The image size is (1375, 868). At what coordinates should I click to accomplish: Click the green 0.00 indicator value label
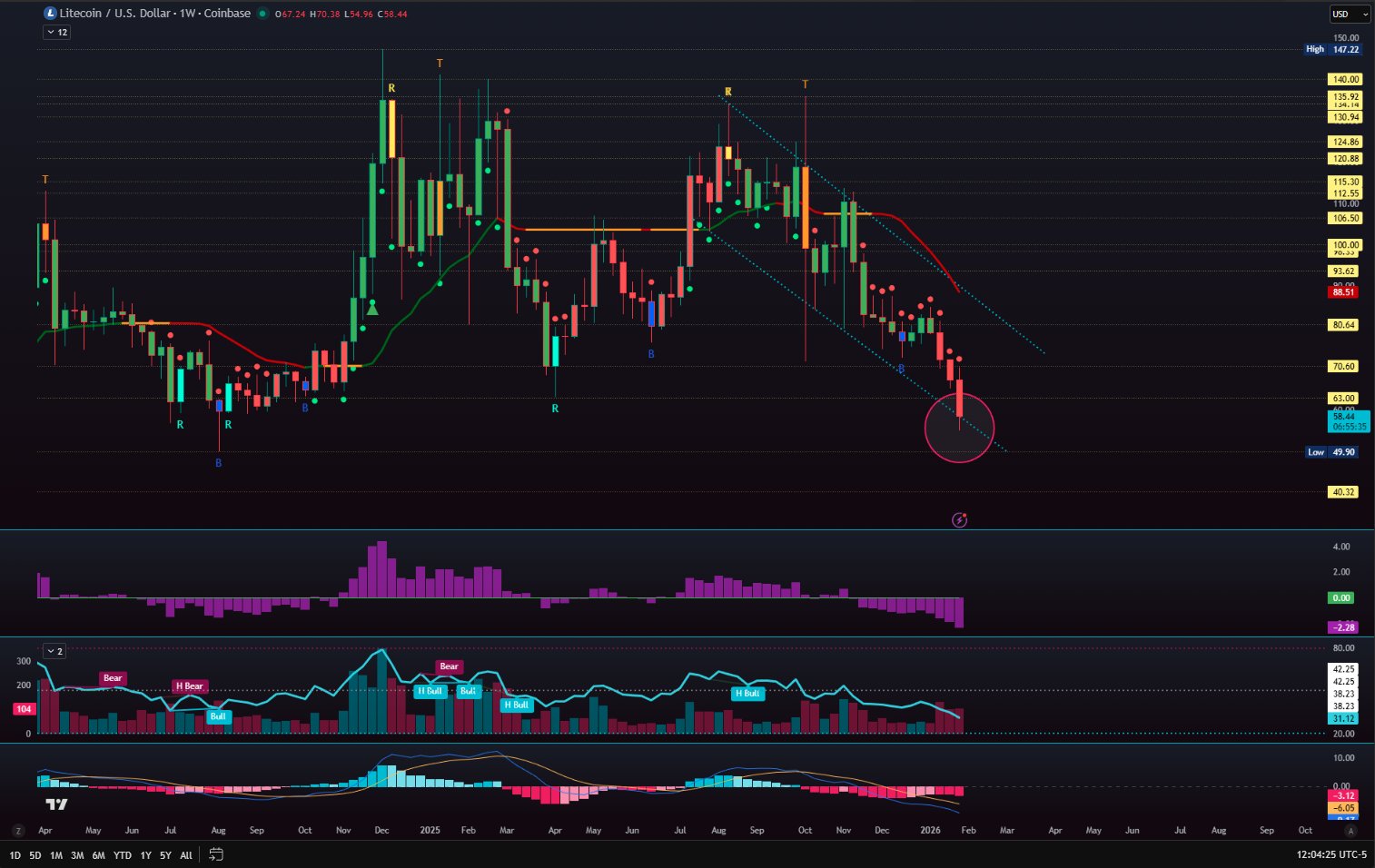pos(1341,597)
